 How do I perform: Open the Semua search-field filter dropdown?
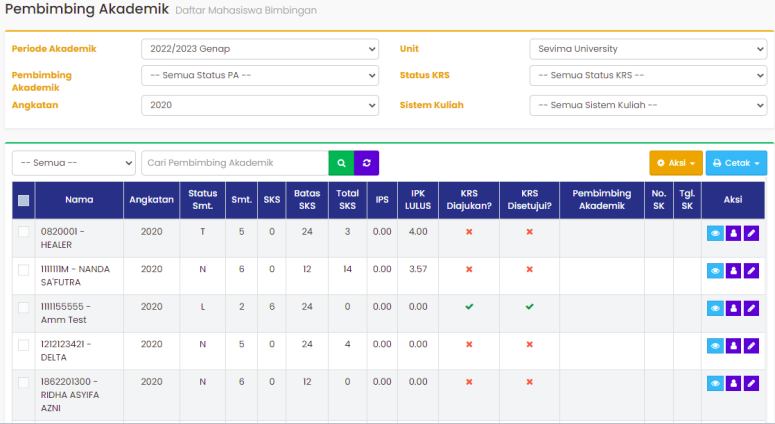[74, 163]
